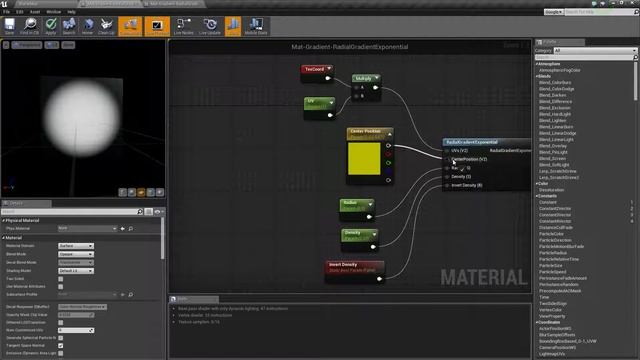The image size is (640, 360).
Task: Toggle the Live Preview toolbar button
Action: pyautogui.click(x=157, y=26)
